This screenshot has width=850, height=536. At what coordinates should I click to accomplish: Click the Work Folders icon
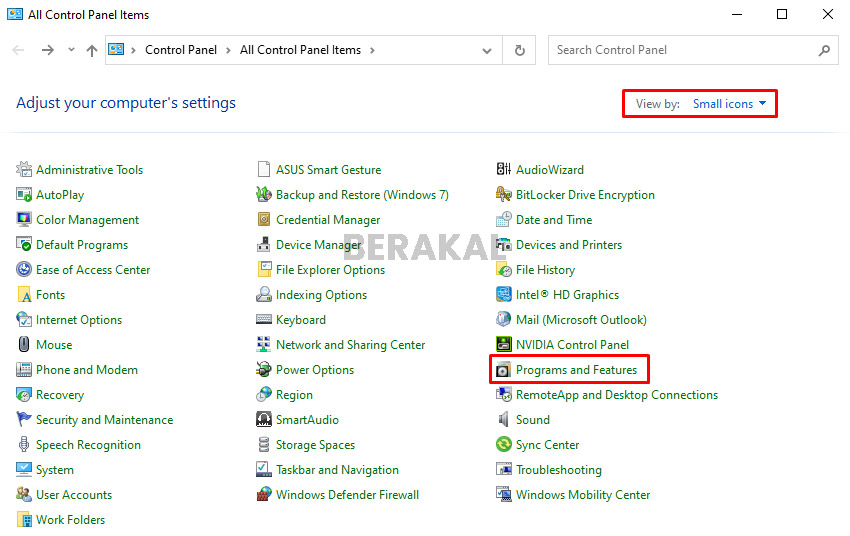[24, 519]
